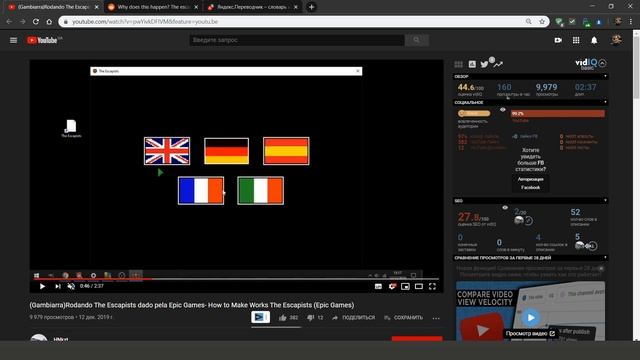The width and height of the screenshot is (640, 360).
Task: Collapse the СРАВНЕНИЕ ПРОСМОТРОВ section arrow
Action: point(605,258)
